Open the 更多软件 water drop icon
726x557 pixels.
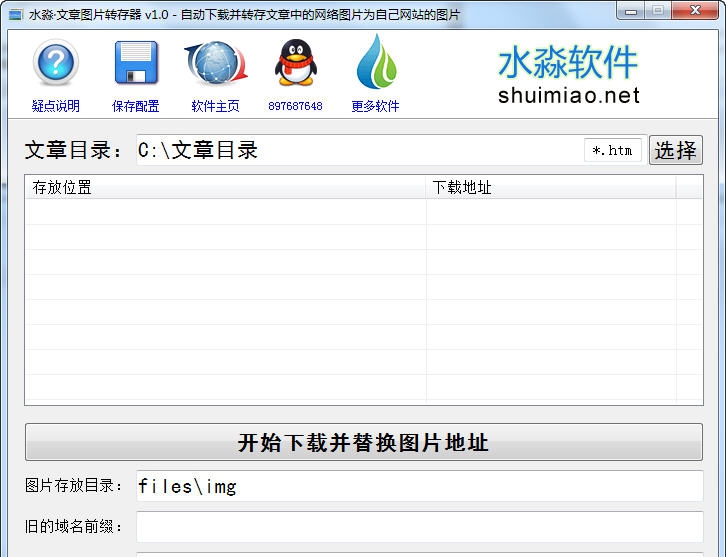tap(376, 62)
